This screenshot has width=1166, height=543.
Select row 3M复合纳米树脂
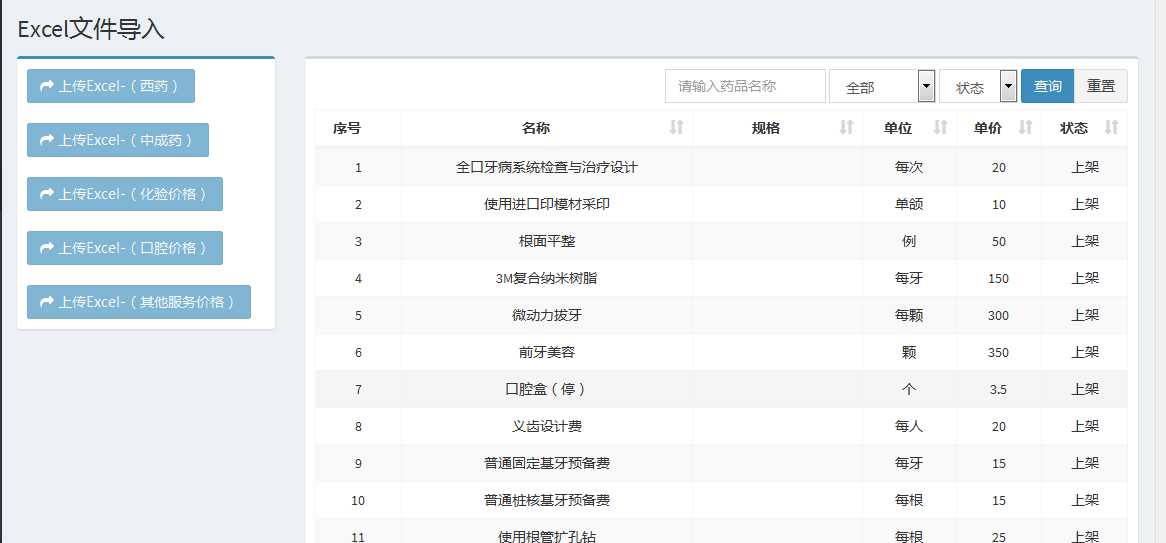(x=721, y=279)
